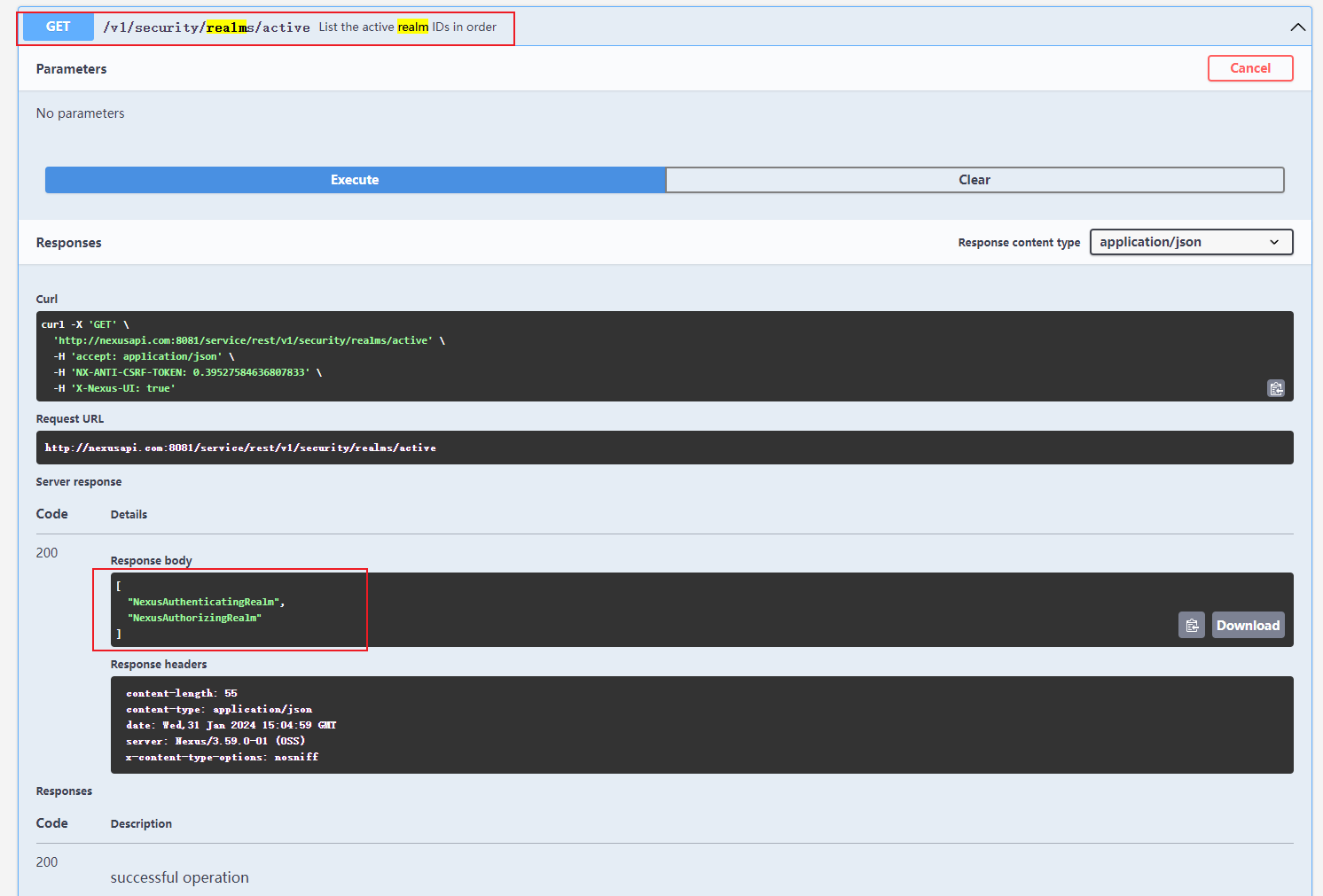Image resolution: width=1323 pixels, height=896 pixels.
Task: Click the 200 server response code
Action: click(x=47, y=553)
